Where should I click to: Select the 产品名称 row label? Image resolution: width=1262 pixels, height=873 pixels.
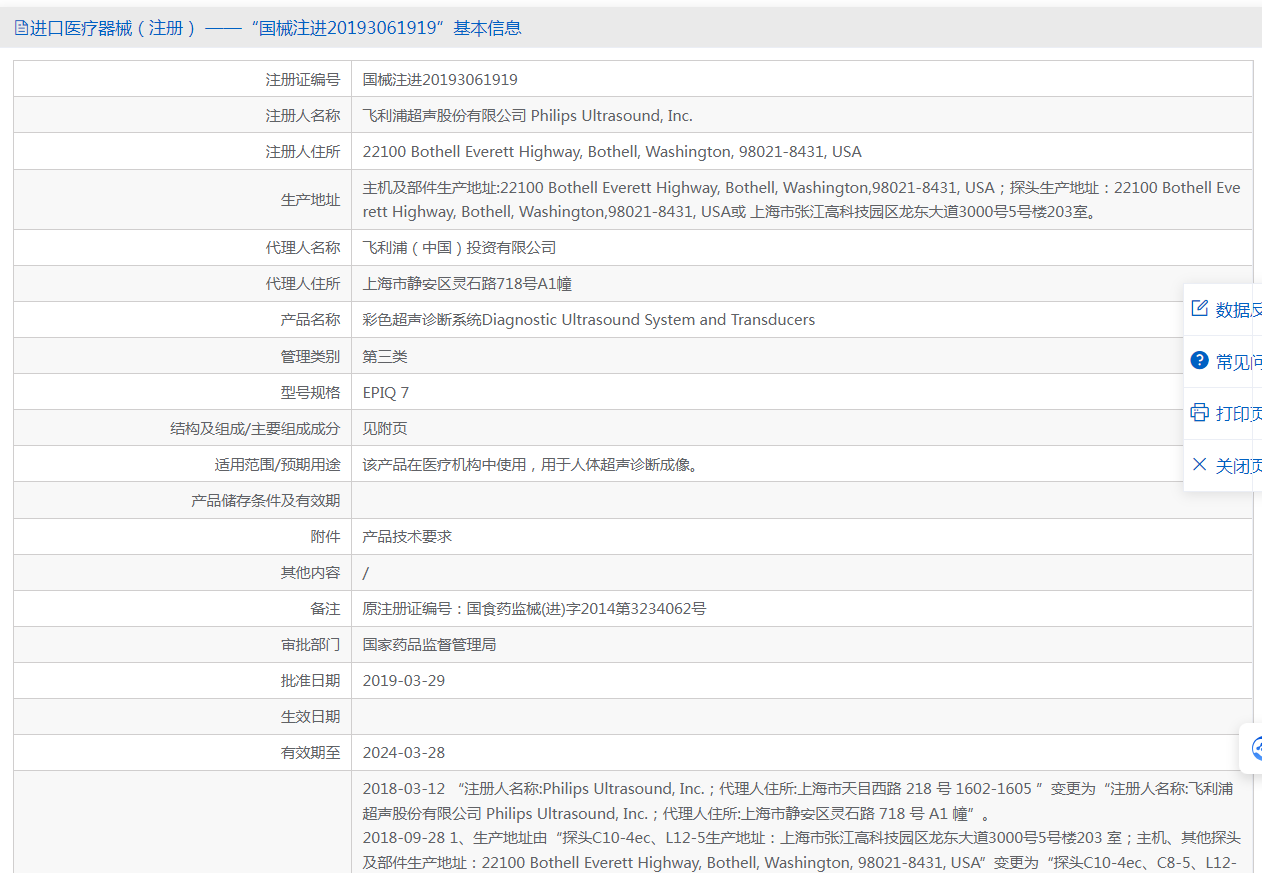click(310, 320)
